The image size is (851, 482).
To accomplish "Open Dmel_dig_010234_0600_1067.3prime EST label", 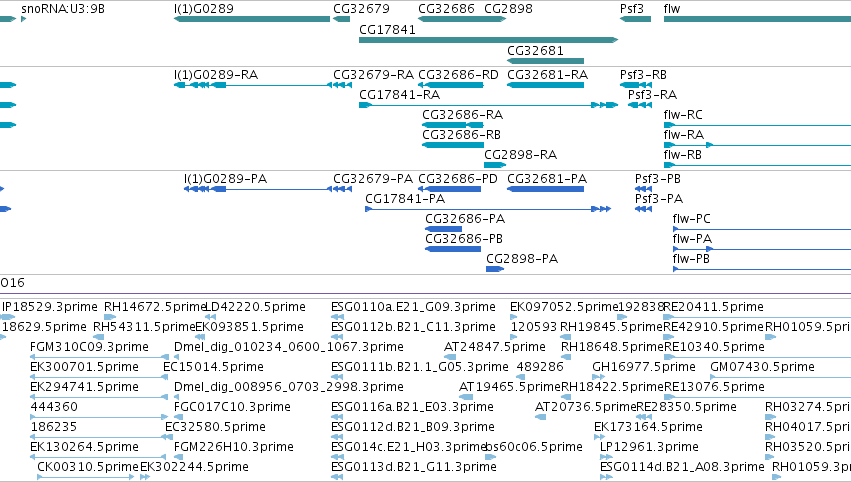I will coord(289,347).
